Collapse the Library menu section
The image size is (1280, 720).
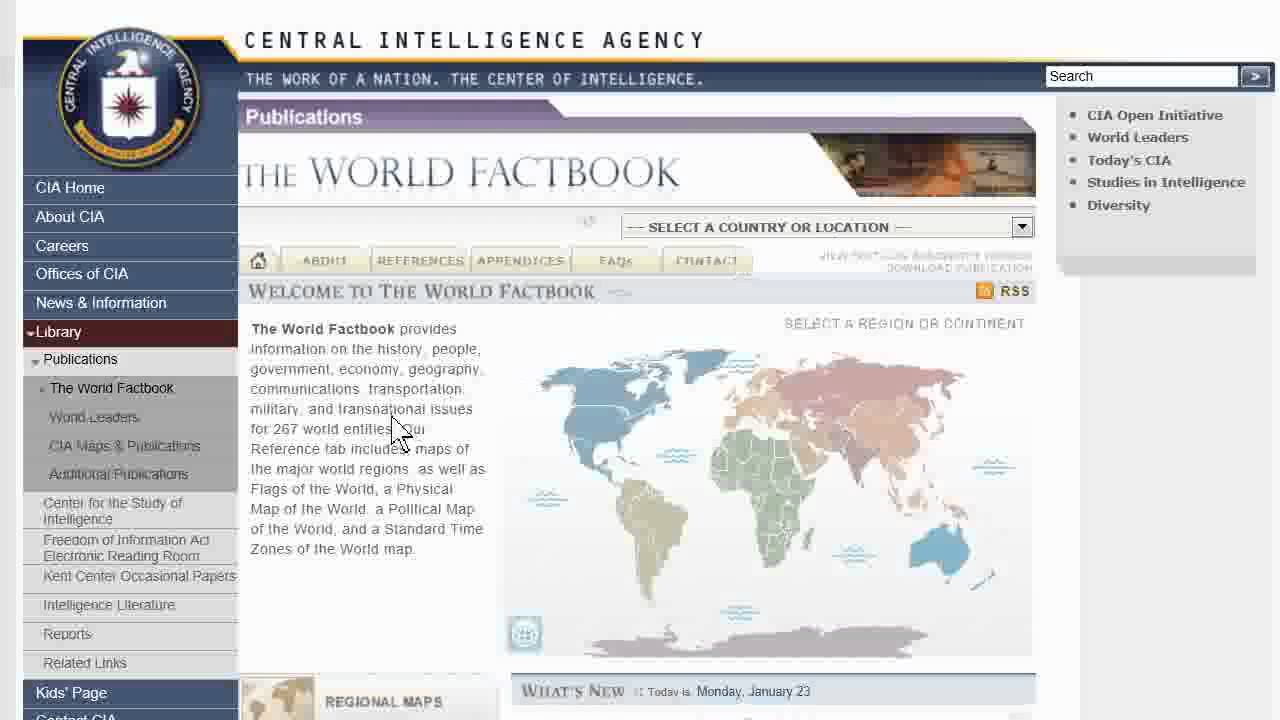pos(58,332)
